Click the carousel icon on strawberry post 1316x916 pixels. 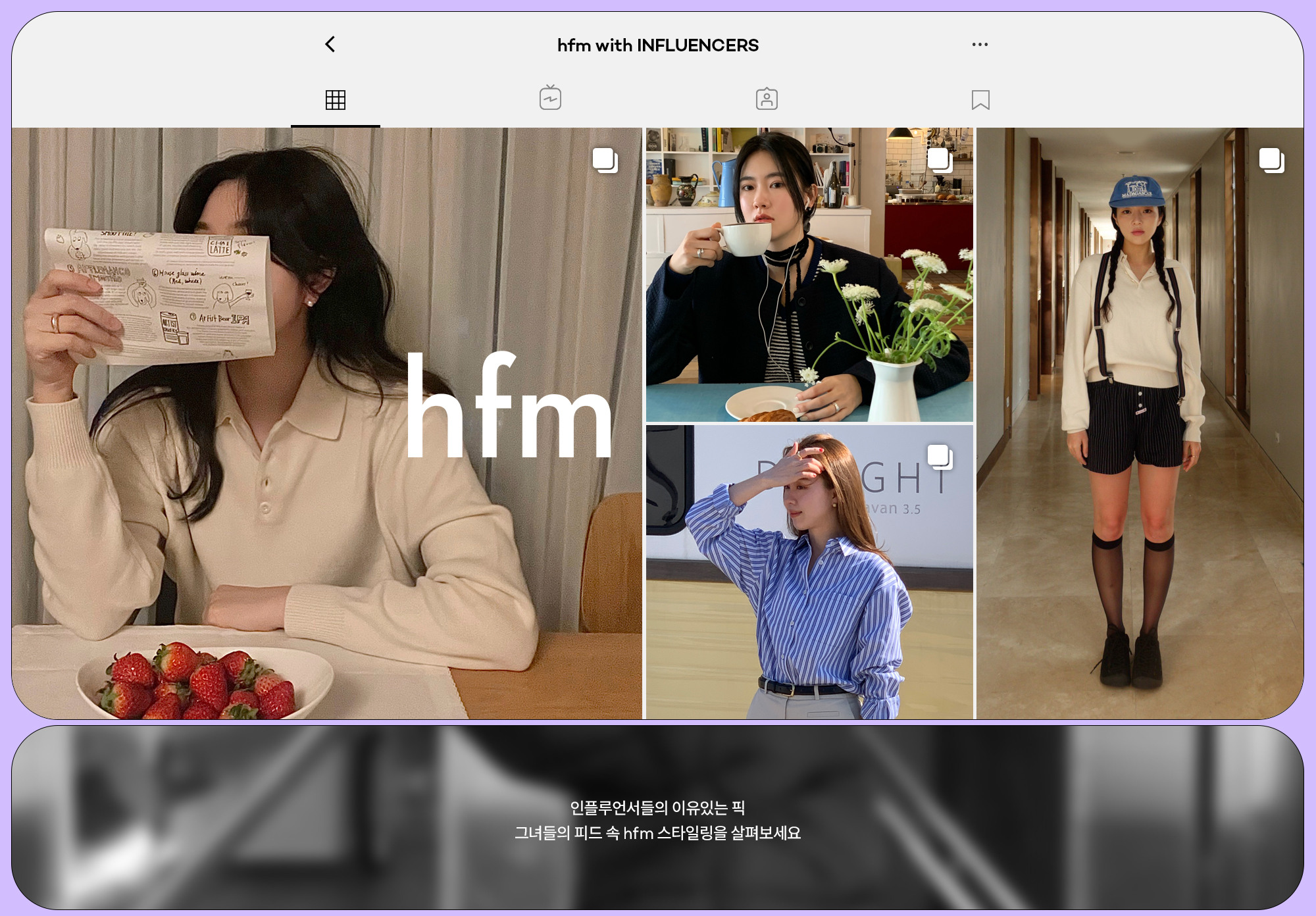pyautogui.click(x=605, y=161)
